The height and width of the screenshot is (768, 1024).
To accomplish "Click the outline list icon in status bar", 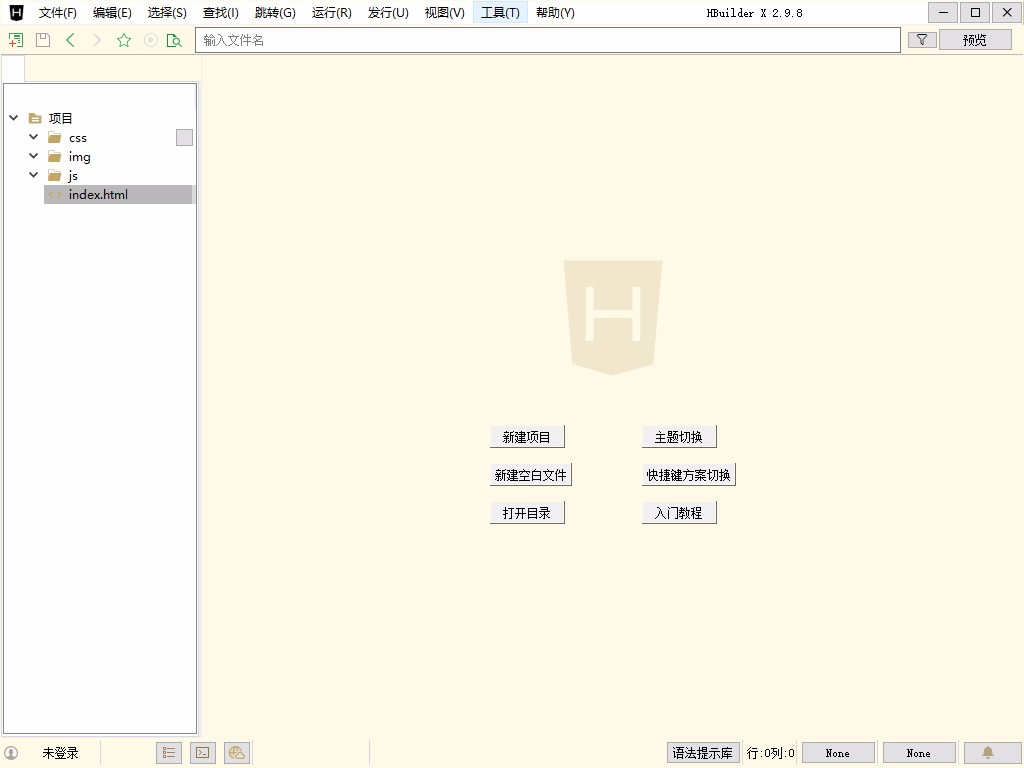I will click(168, 752).
